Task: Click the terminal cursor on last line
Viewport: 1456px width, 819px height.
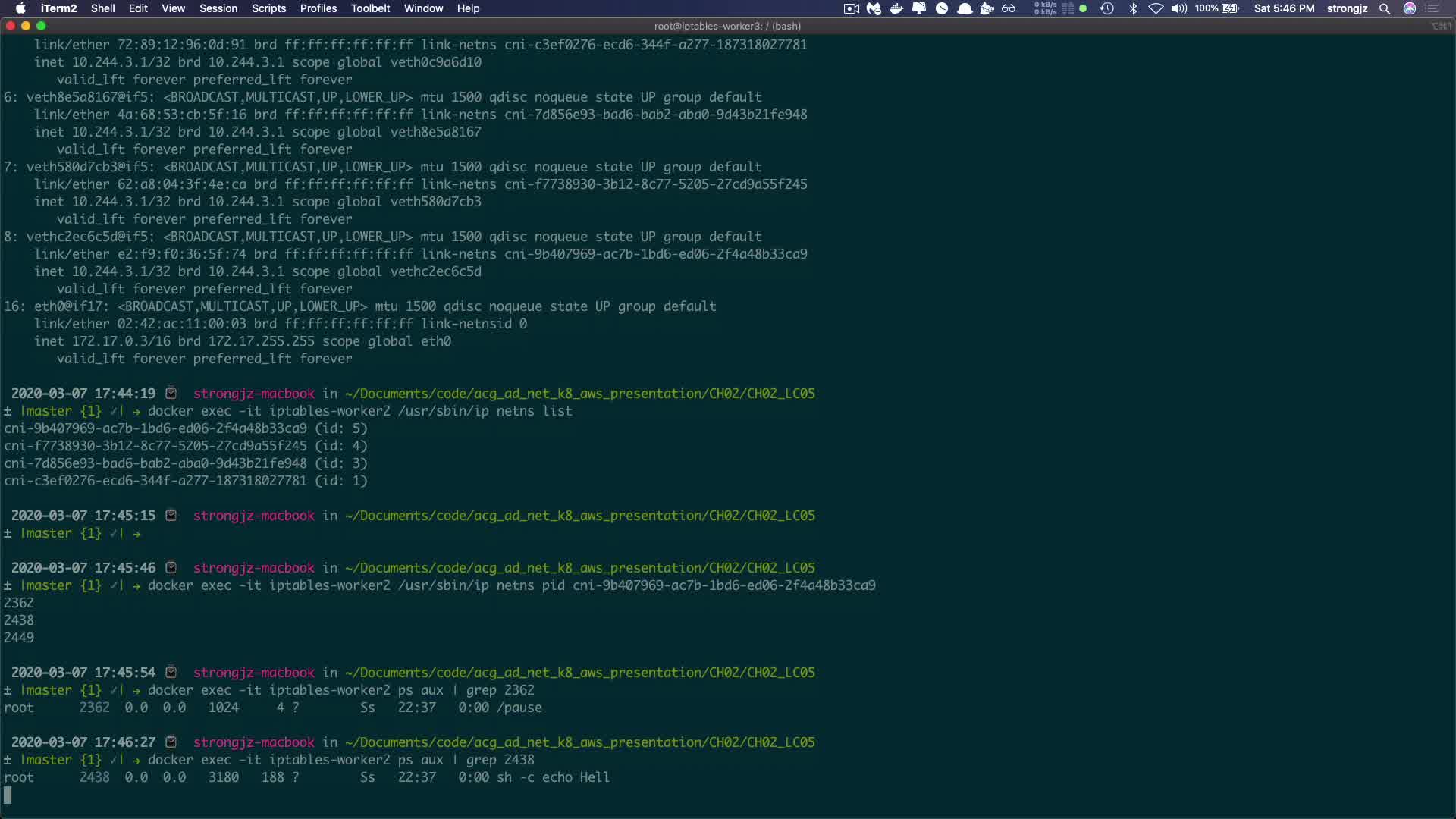Action: (x=8, y=795)
